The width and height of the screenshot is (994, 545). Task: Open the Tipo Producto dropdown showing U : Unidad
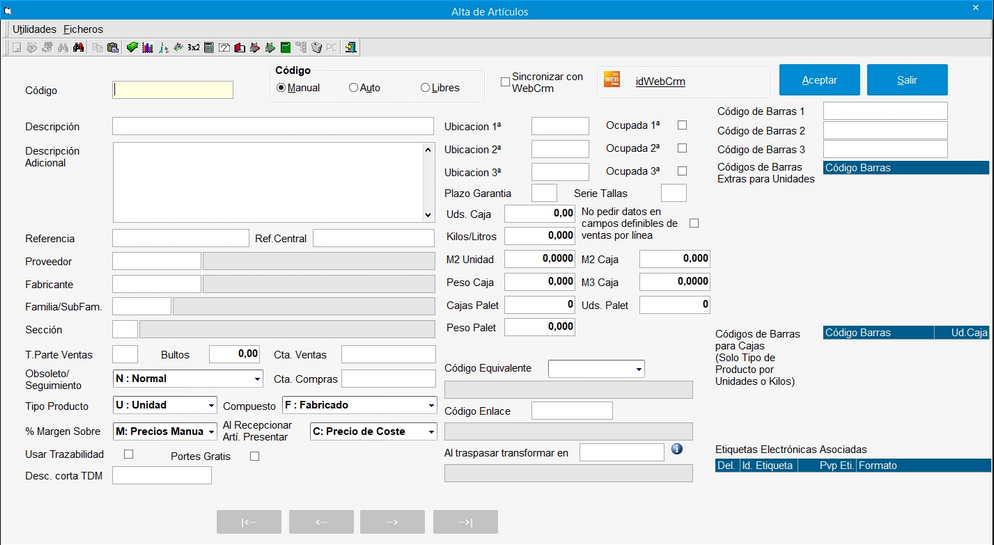[165, 405]
